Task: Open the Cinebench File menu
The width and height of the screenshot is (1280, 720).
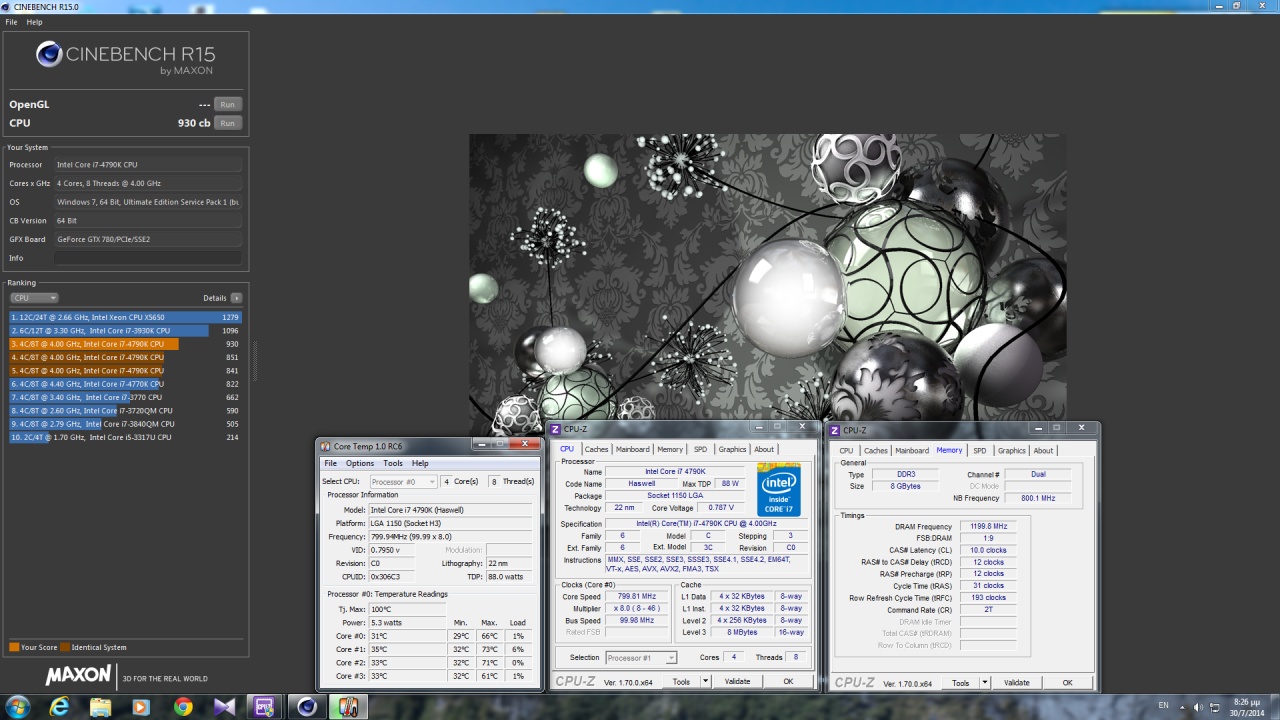Action: tap(11, 22)
